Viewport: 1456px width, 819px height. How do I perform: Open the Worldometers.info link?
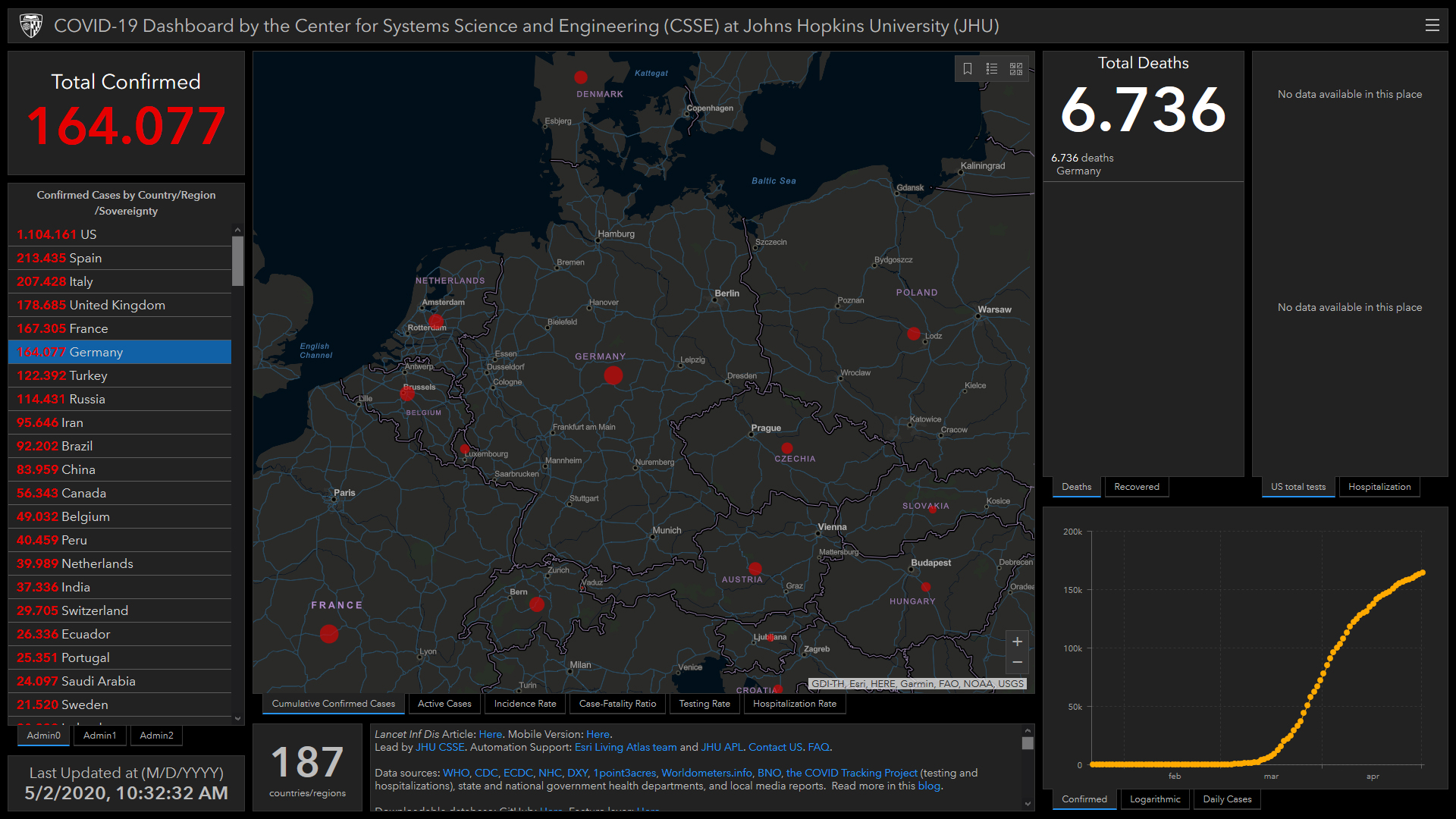(707, 773)
